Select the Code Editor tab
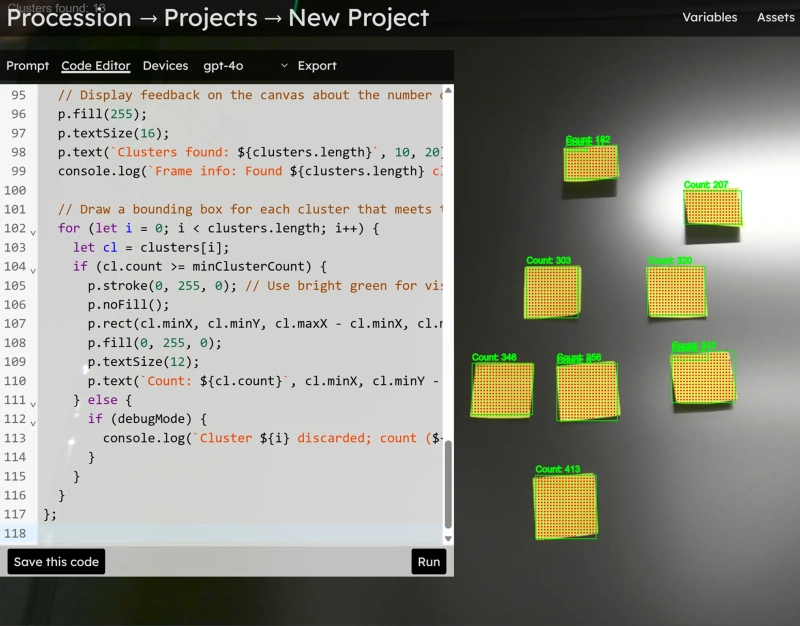The image size is (800, 626). [96, 66]
